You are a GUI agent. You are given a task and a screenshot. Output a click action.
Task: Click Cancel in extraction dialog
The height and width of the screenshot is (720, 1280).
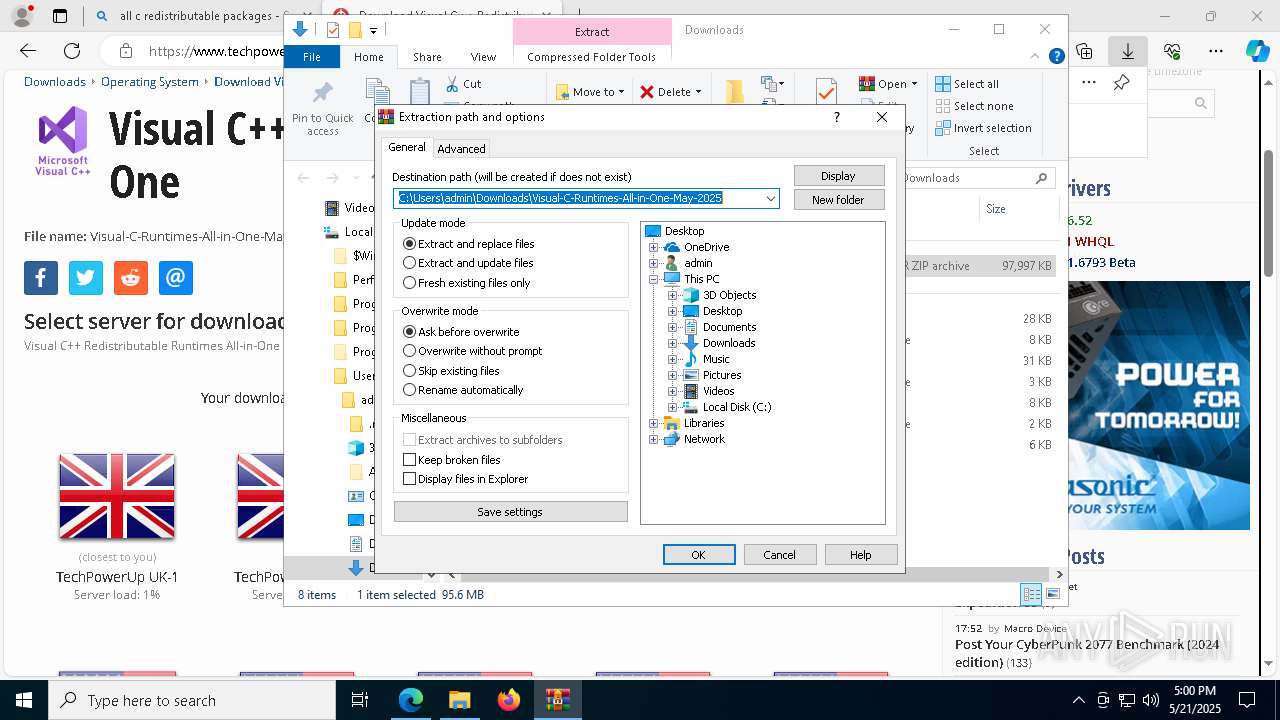pos(780,555)
